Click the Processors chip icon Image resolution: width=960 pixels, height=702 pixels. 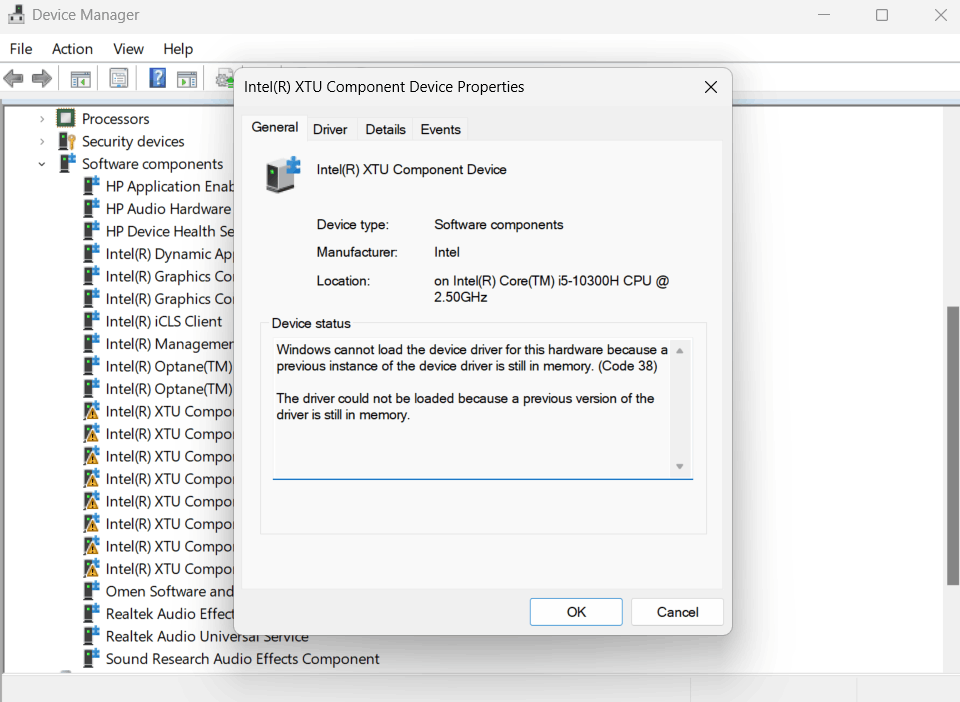tap(66, 118)
